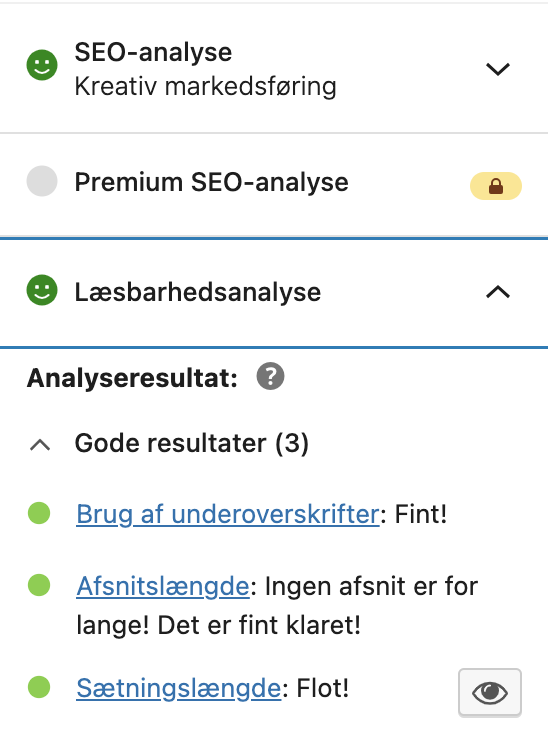Click green bullet beside Afsnitslængde
The width and height of the screenshot is (548, 744).
[x=39, y=585]
